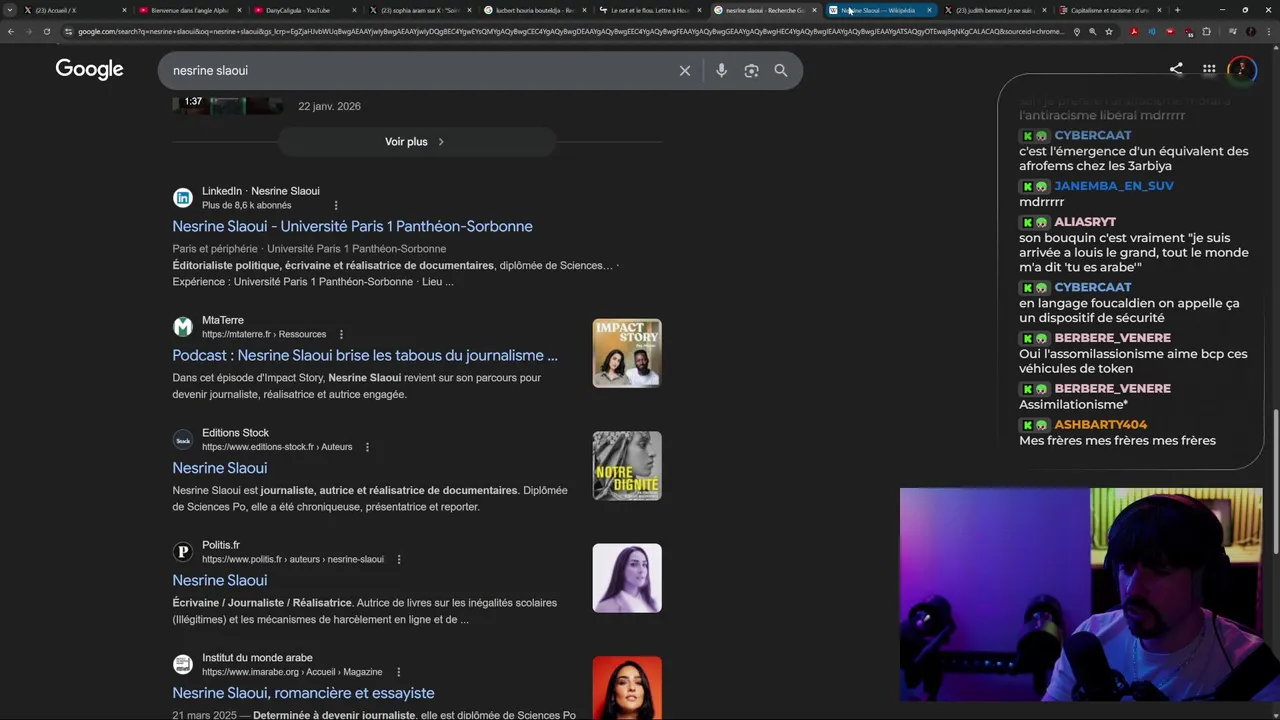Screen dimensions: 1280x720
Task: Open the tab search chevron in the tab strip
Action: click(x=11, y=10)
